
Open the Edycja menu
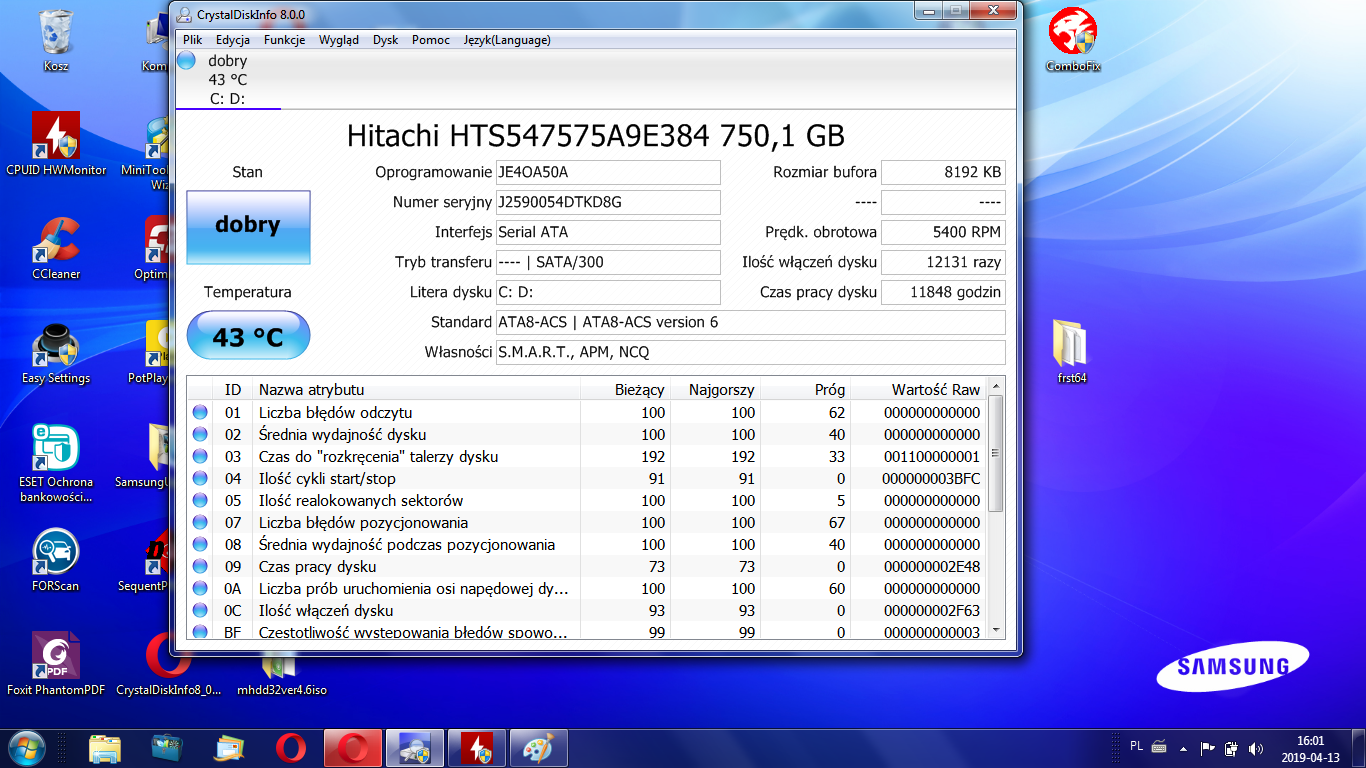coord(233,40)
